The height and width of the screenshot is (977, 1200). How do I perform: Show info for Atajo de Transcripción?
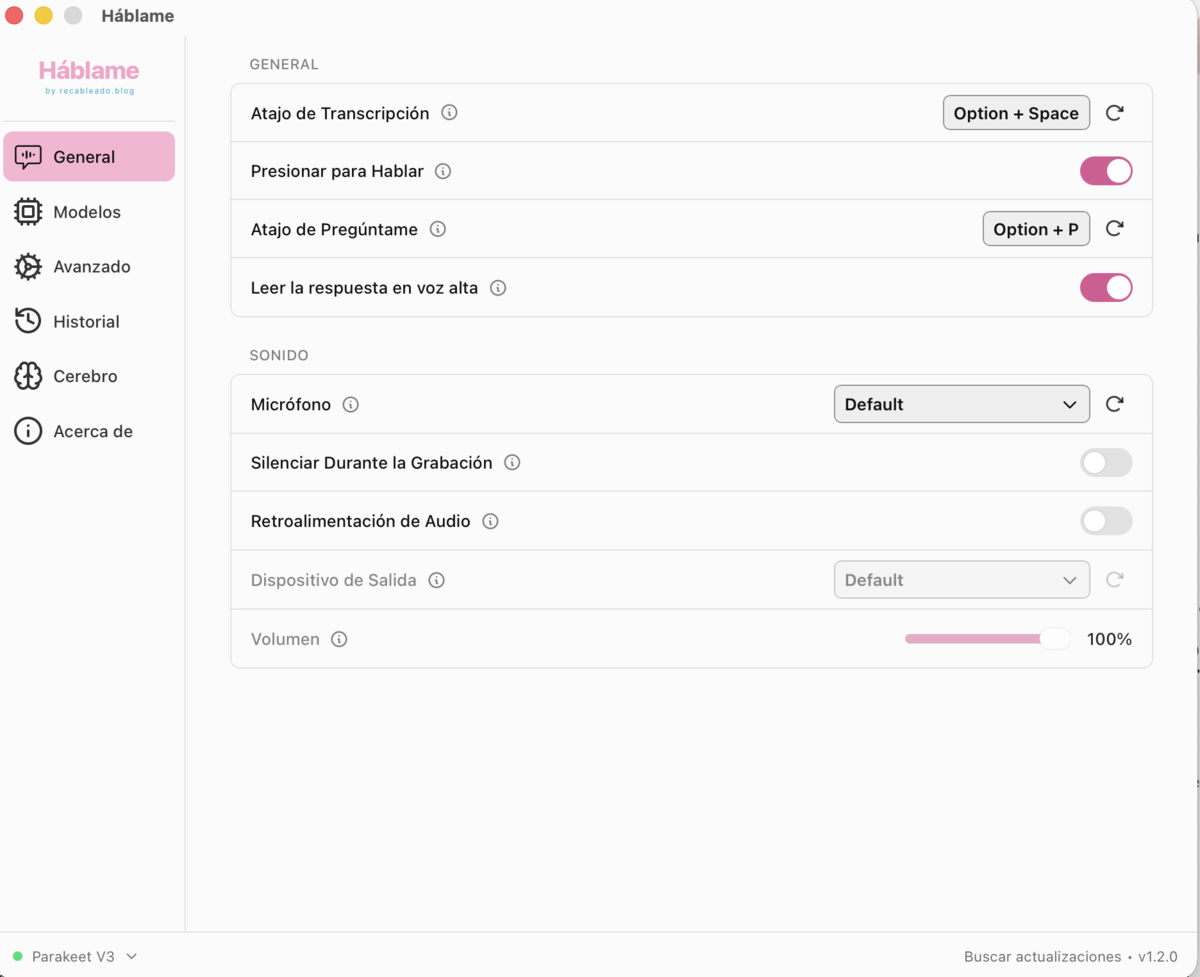(x=450, y=113)
